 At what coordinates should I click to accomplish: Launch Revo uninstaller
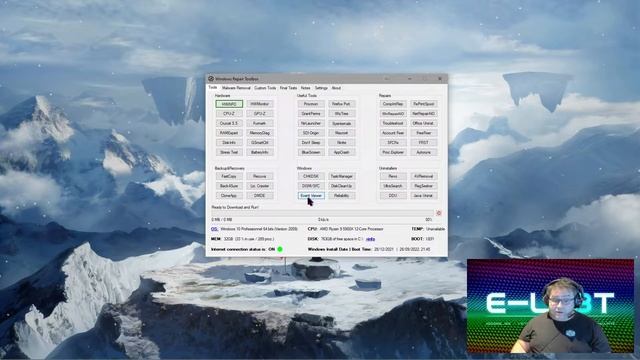[x=393, y=176]
